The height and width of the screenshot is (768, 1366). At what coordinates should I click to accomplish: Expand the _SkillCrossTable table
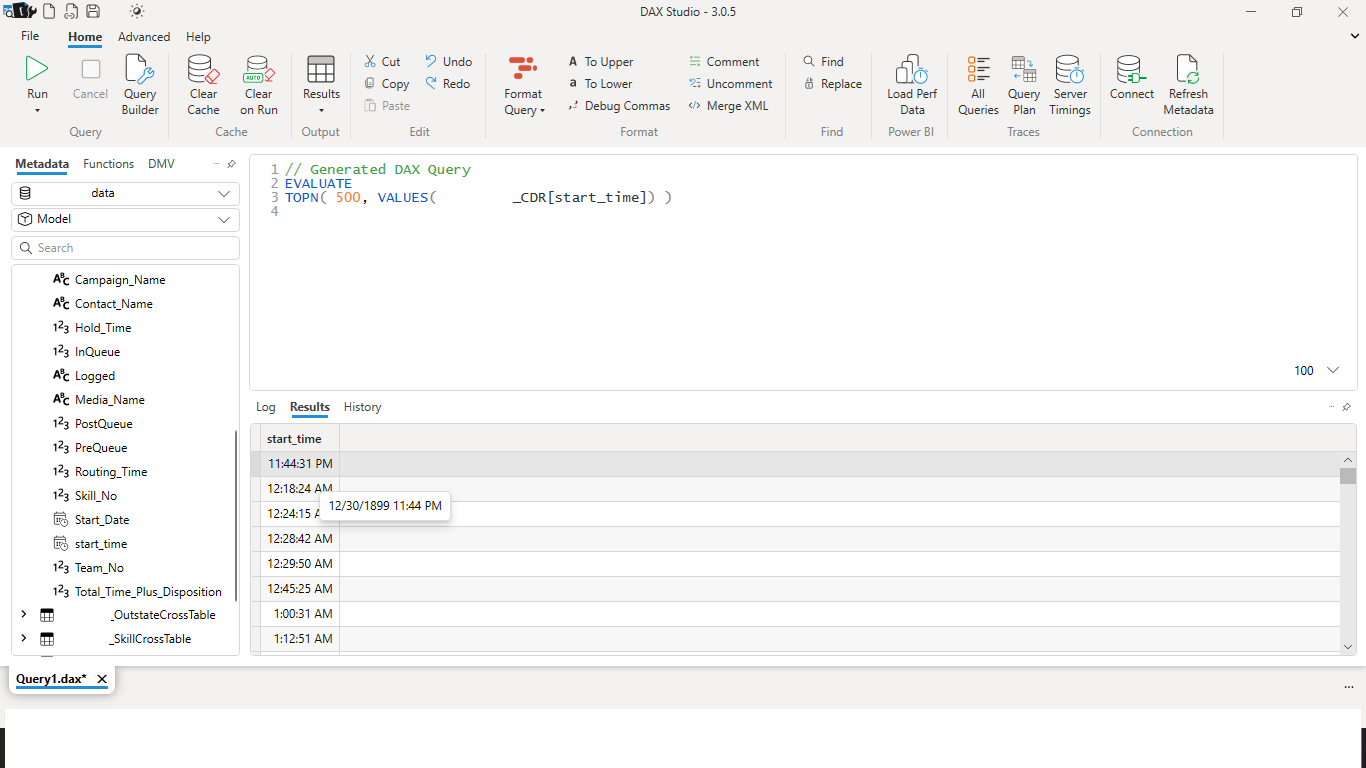point(23,638)
